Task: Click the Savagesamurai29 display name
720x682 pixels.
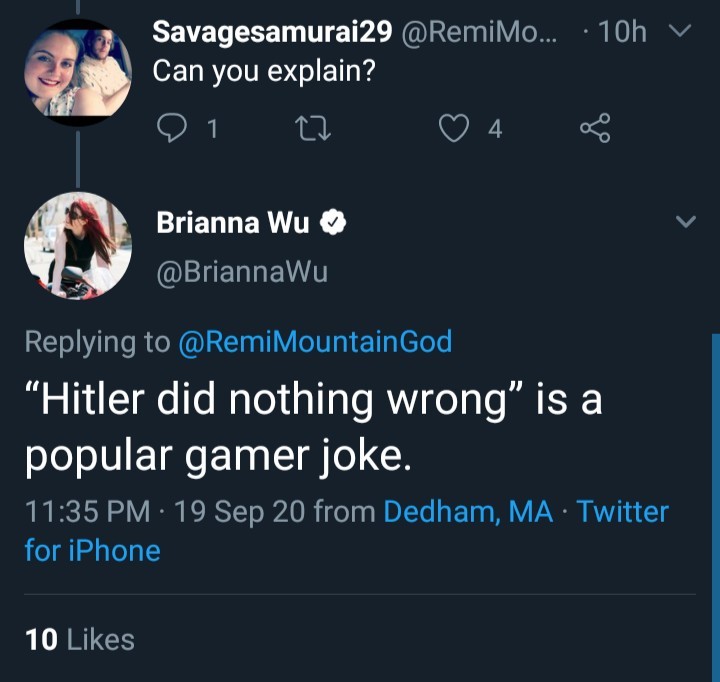Action: tap(271, 32)
